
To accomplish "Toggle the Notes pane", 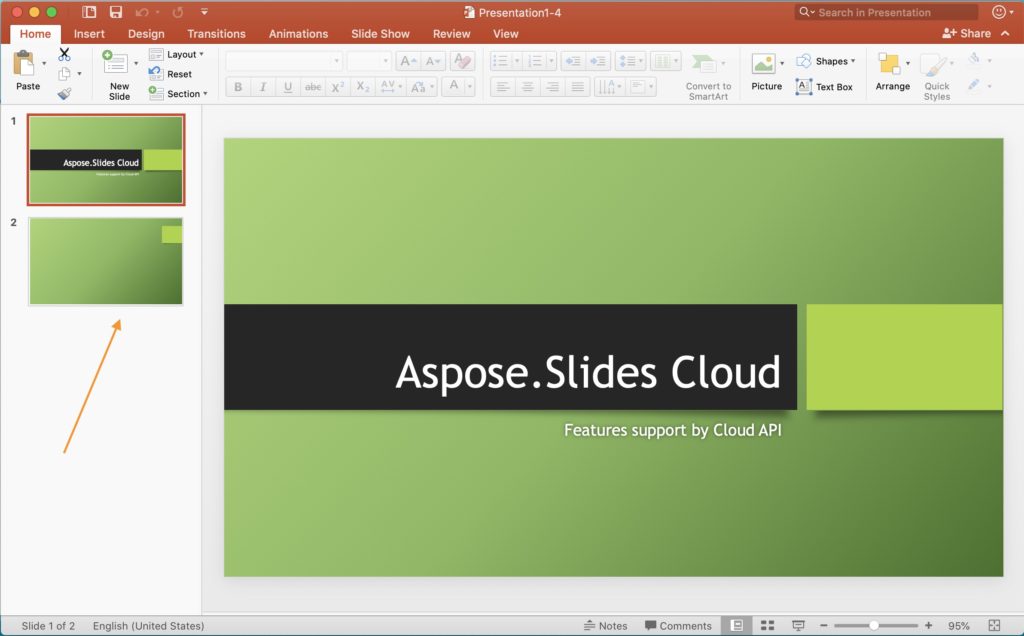I will [x=606, y=626].
